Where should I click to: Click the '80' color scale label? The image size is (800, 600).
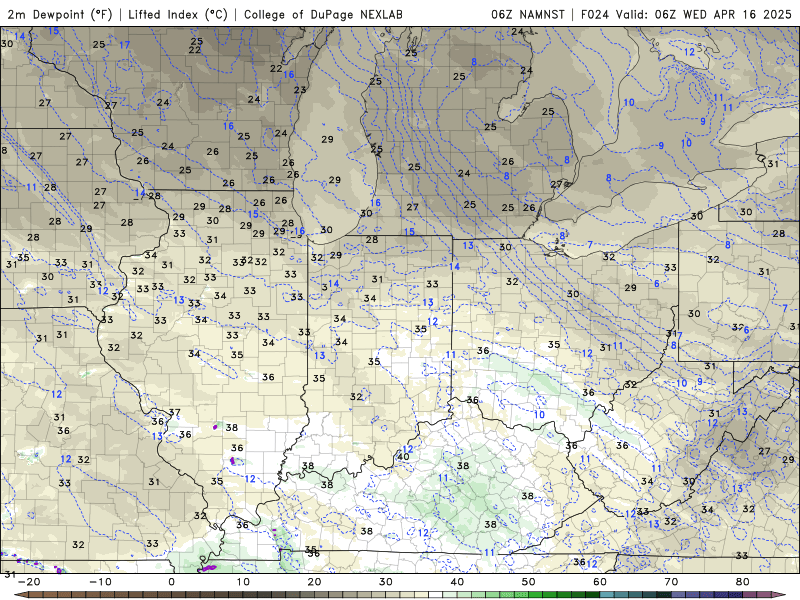pos(743,582)
